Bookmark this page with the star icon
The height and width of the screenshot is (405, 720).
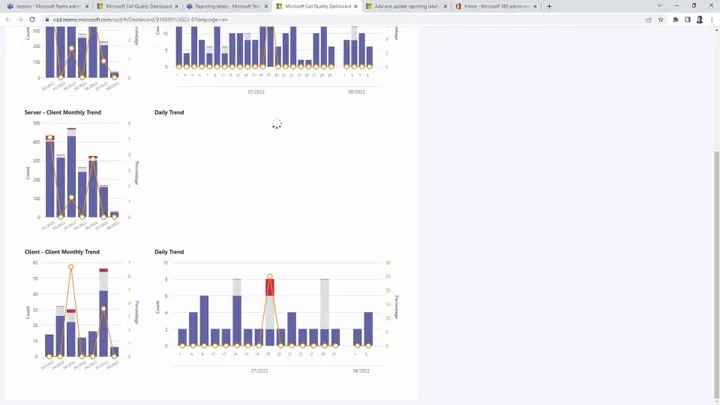[660, 20]
